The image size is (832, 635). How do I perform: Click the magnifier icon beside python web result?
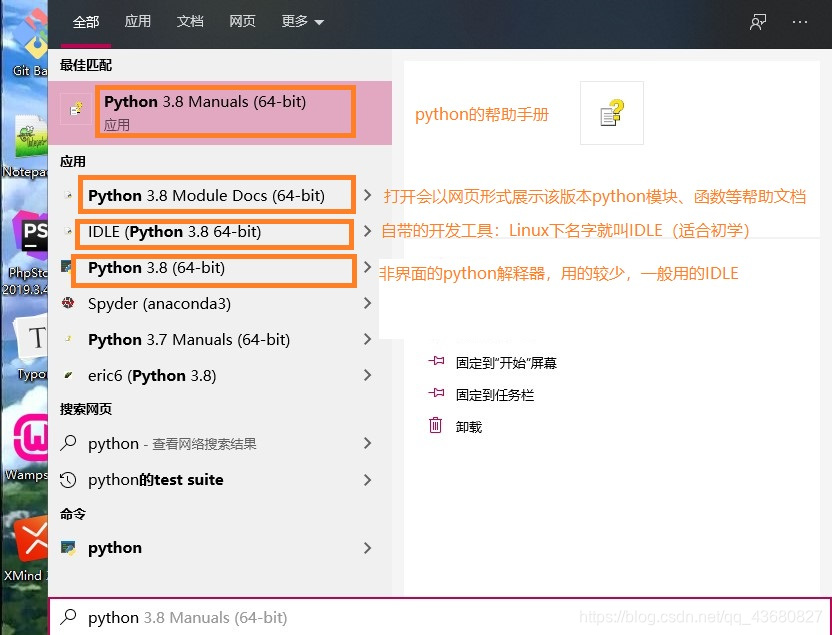pyautogui.click(x=68, y=442)
